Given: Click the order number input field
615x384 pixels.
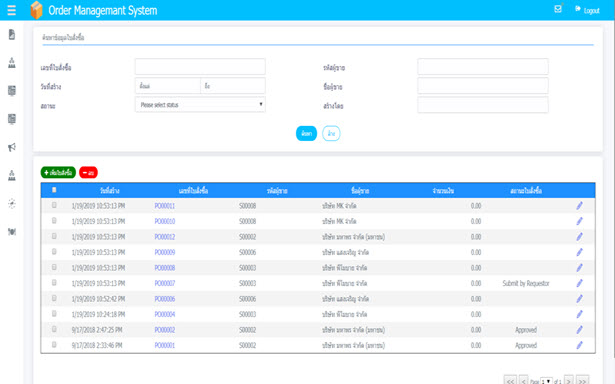Looking at the screenshot, I should 200,67.
